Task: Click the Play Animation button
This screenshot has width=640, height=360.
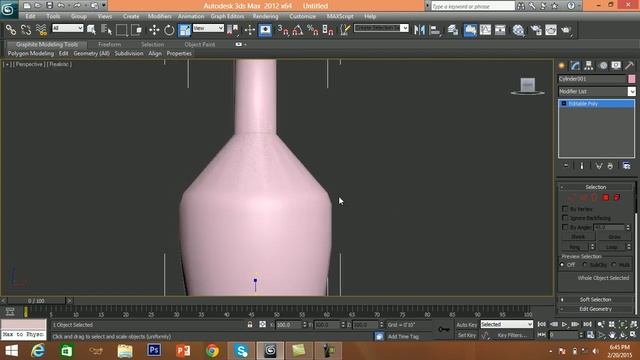Action: point(564,324)
